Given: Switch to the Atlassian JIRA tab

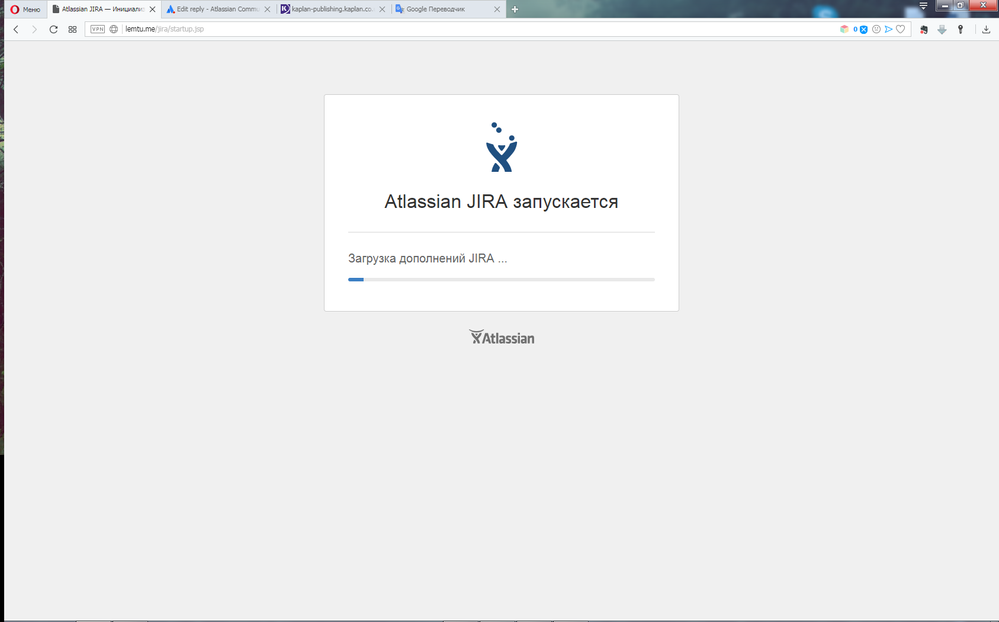Looking at the screenshot, I should pyautogui.click(x=104, y=10).
